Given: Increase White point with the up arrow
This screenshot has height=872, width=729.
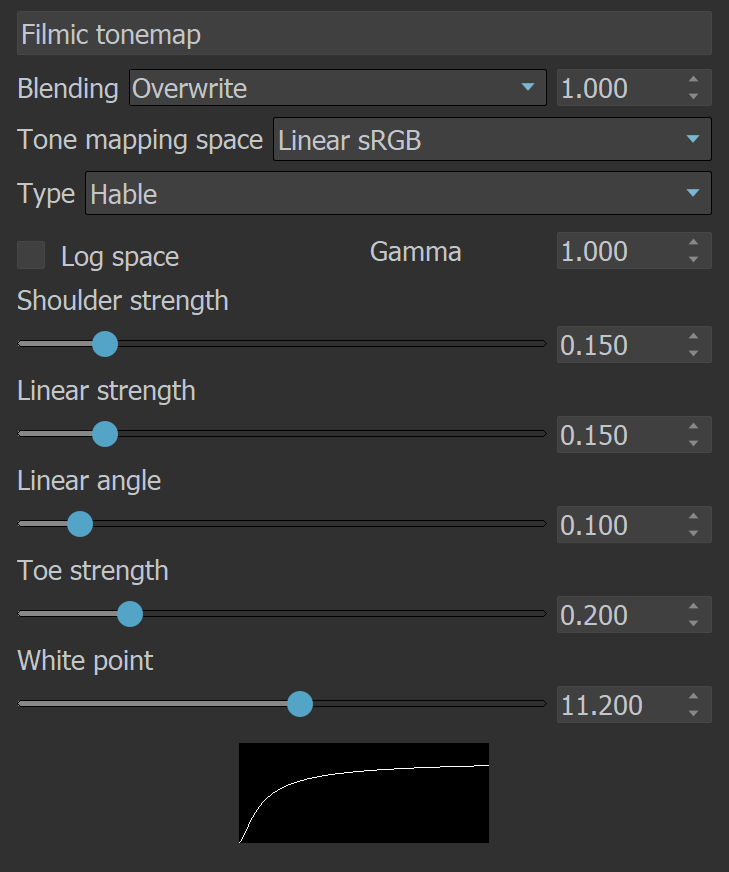Looking at the screenshot, I should (693, 697).
